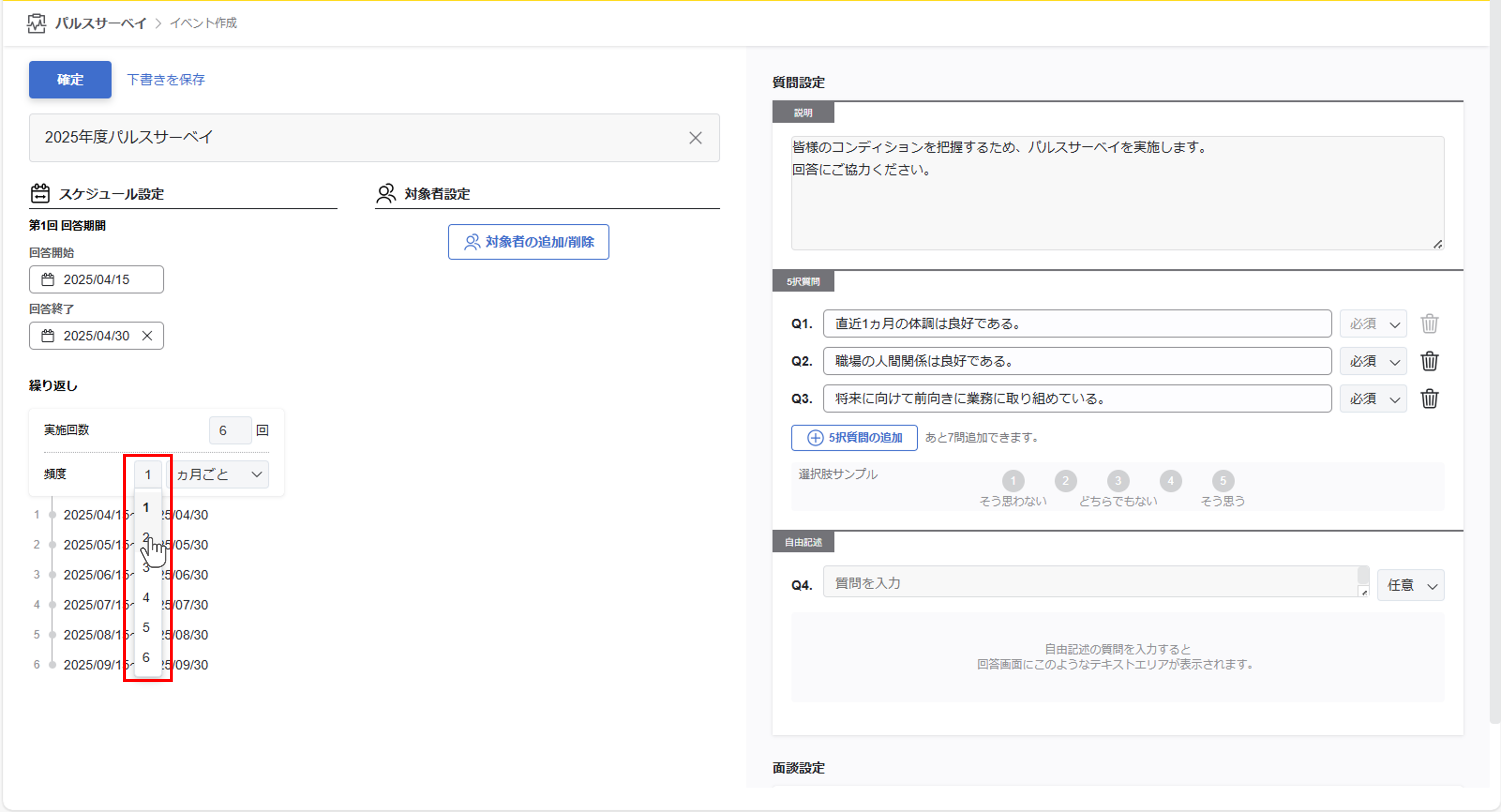Click the sample choice circle 3
Viewport: 1501px width, 812px height.
click(x=1118, y=481)
